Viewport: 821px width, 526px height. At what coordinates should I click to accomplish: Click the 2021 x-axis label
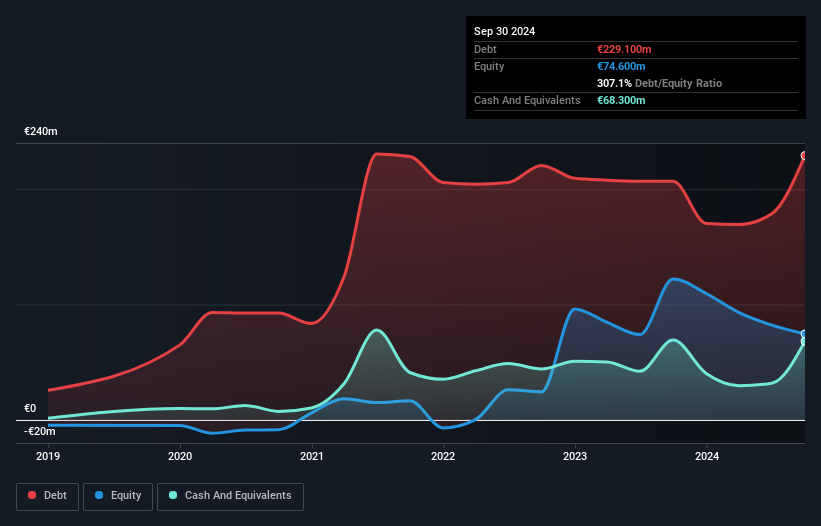coord(312,456)
